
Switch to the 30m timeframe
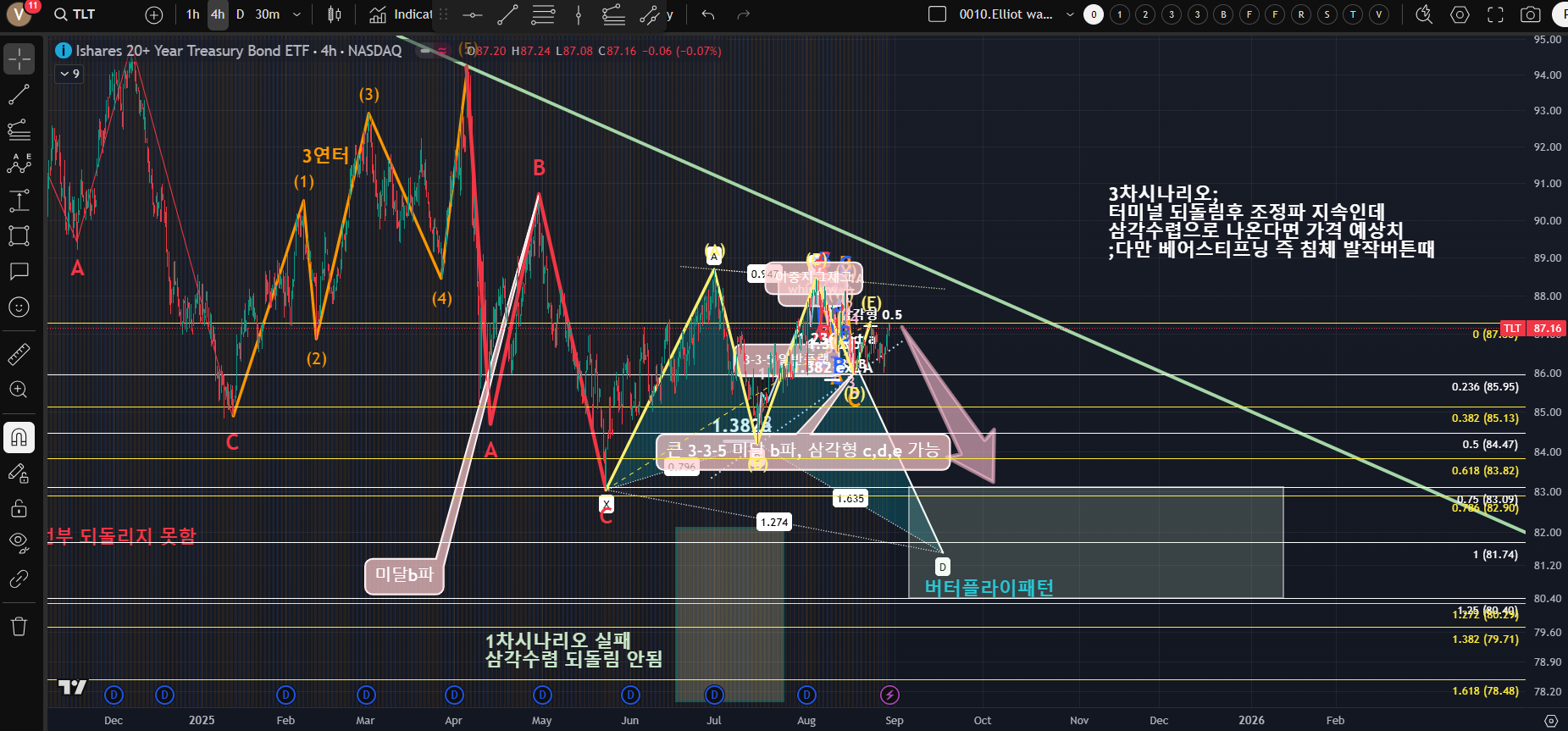coord(267,14)
